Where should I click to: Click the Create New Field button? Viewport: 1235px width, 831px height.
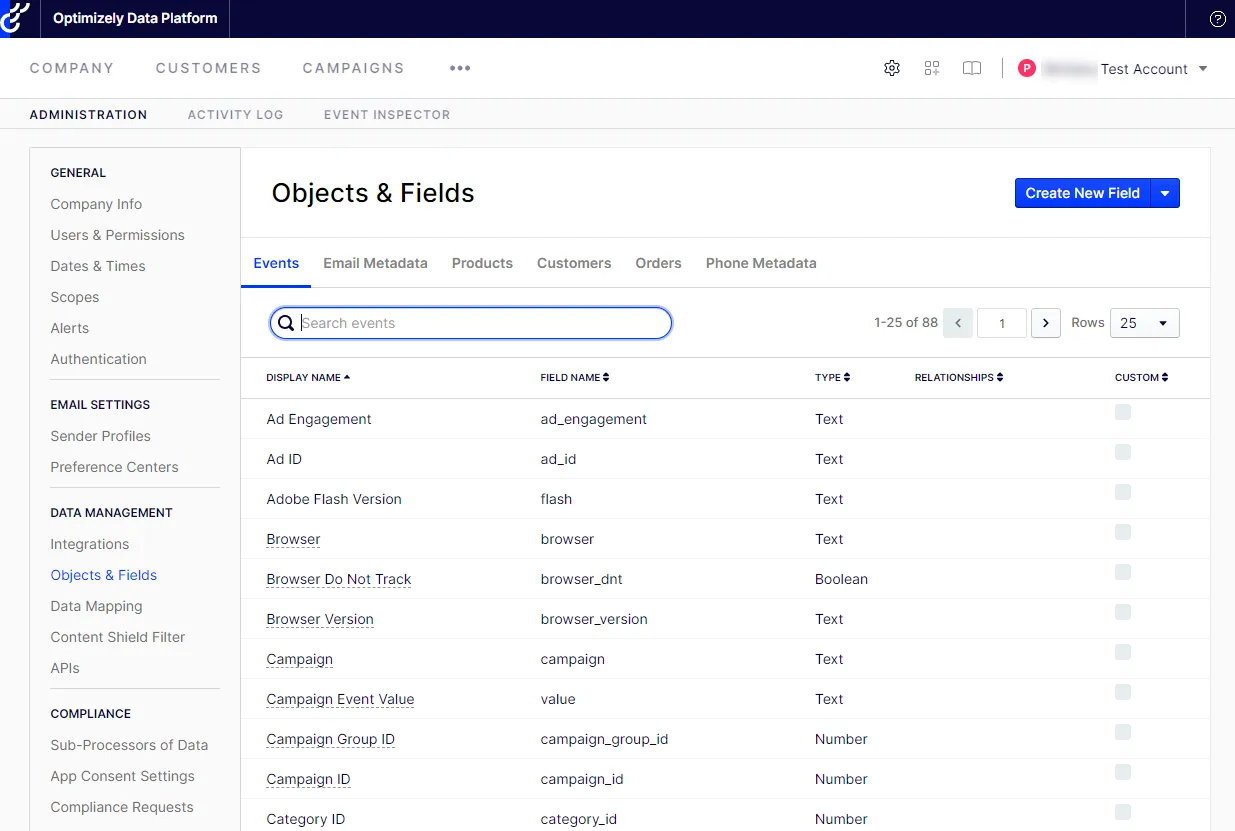1083,193
